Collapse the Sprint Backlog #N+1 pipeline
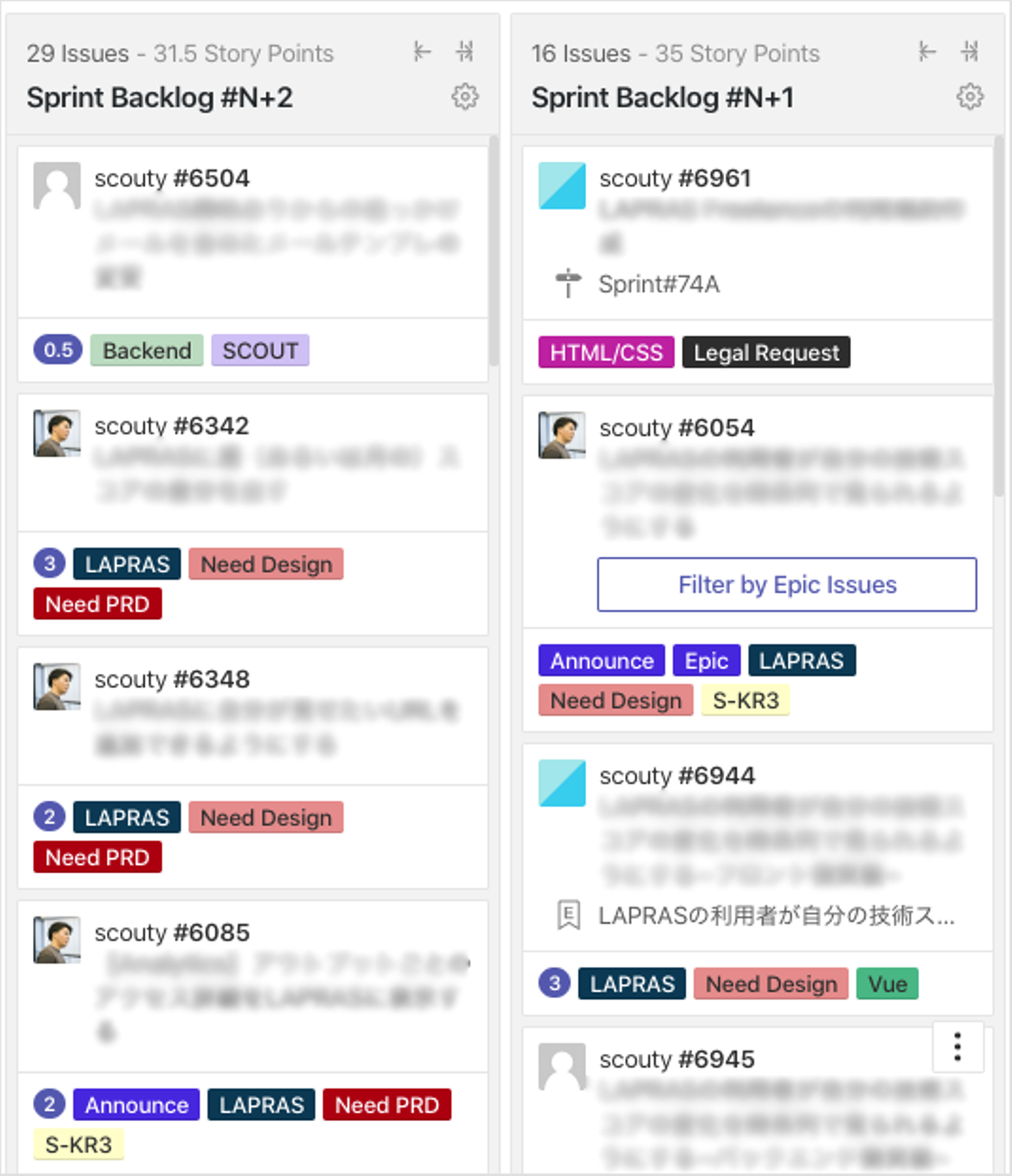1012x1176 pixels. click(970, 51)
